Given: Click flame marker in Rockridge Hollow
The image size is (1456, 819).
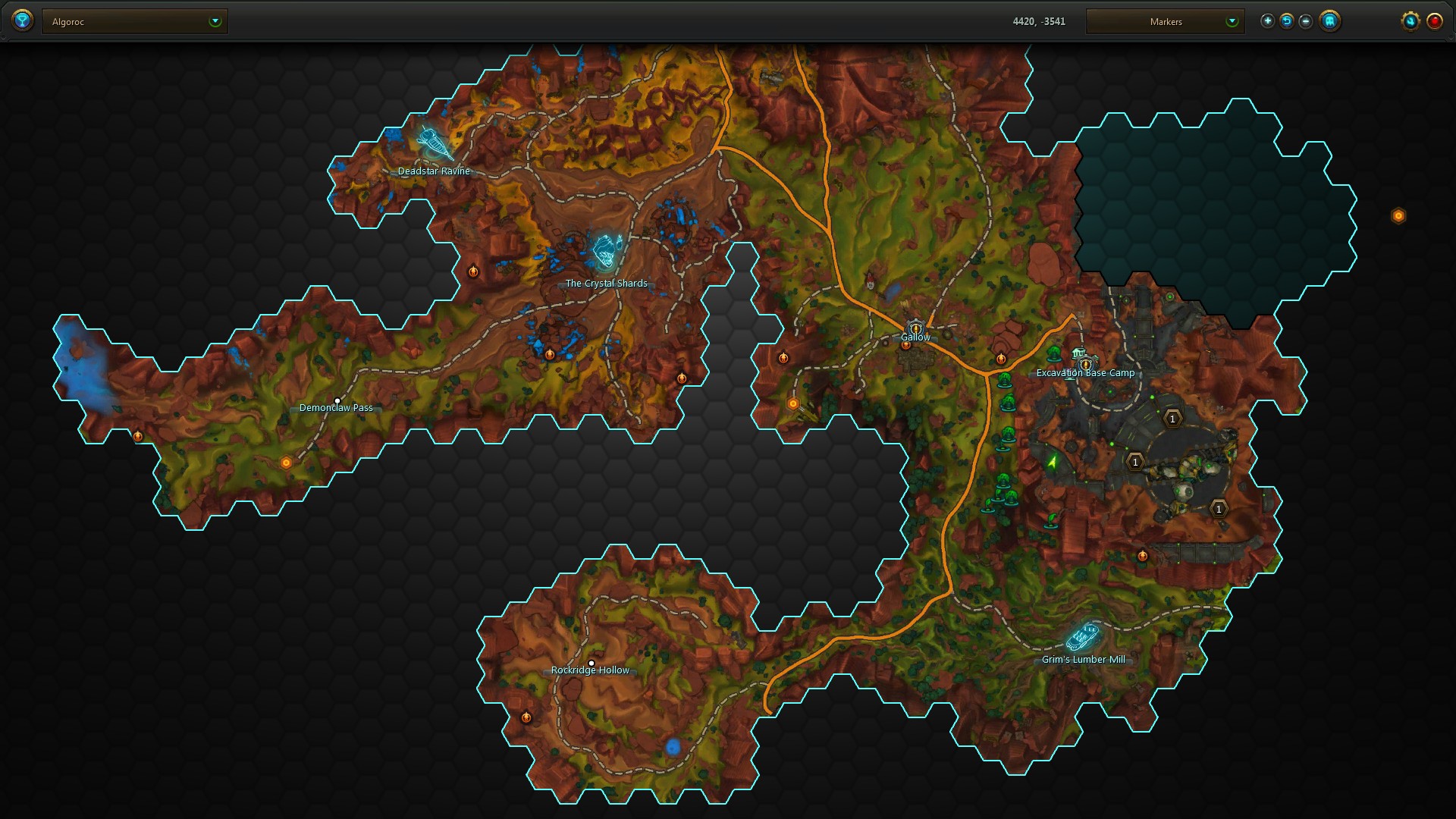Looking at the screenshot, I should 526,717.
